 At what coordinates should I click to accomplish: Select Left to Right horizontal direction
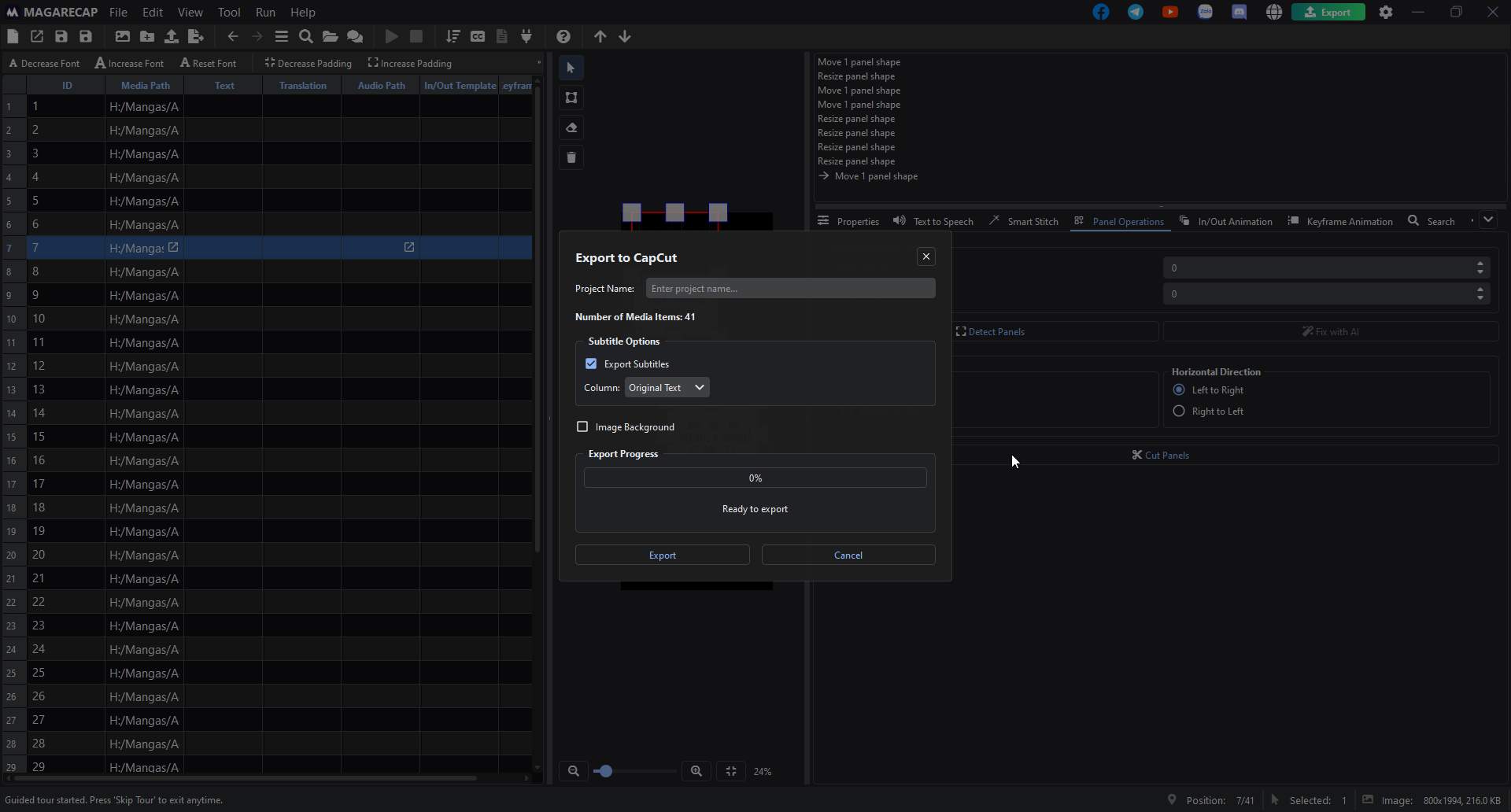(1179, 389)
